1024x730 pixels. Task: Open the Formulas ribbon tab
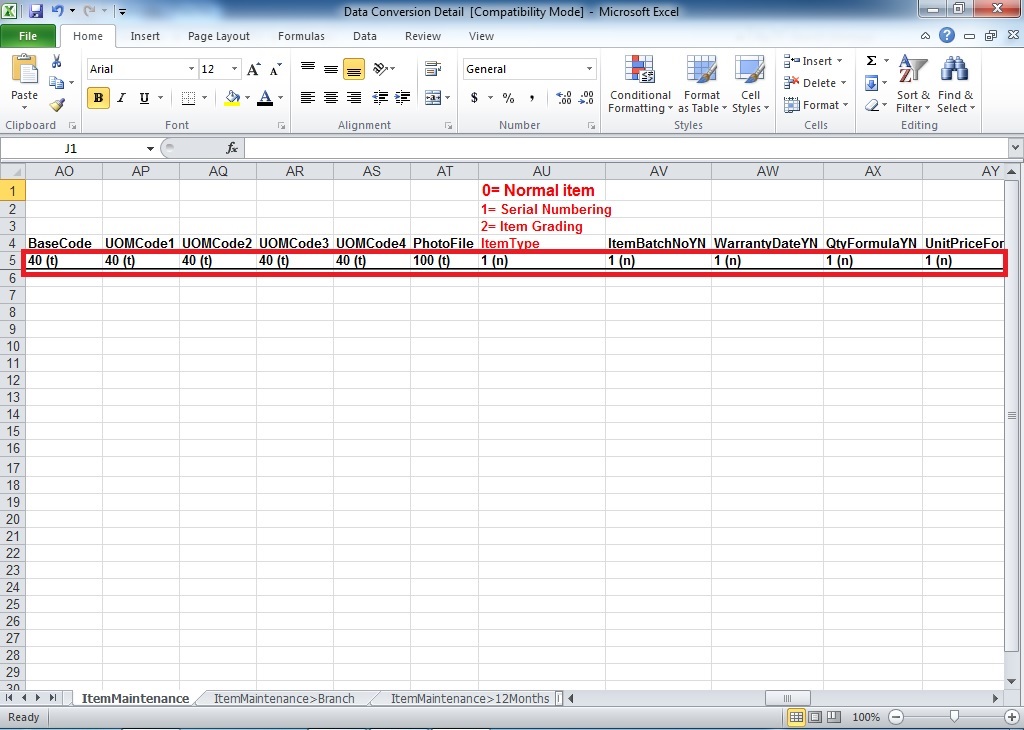[x=301, y=36]
